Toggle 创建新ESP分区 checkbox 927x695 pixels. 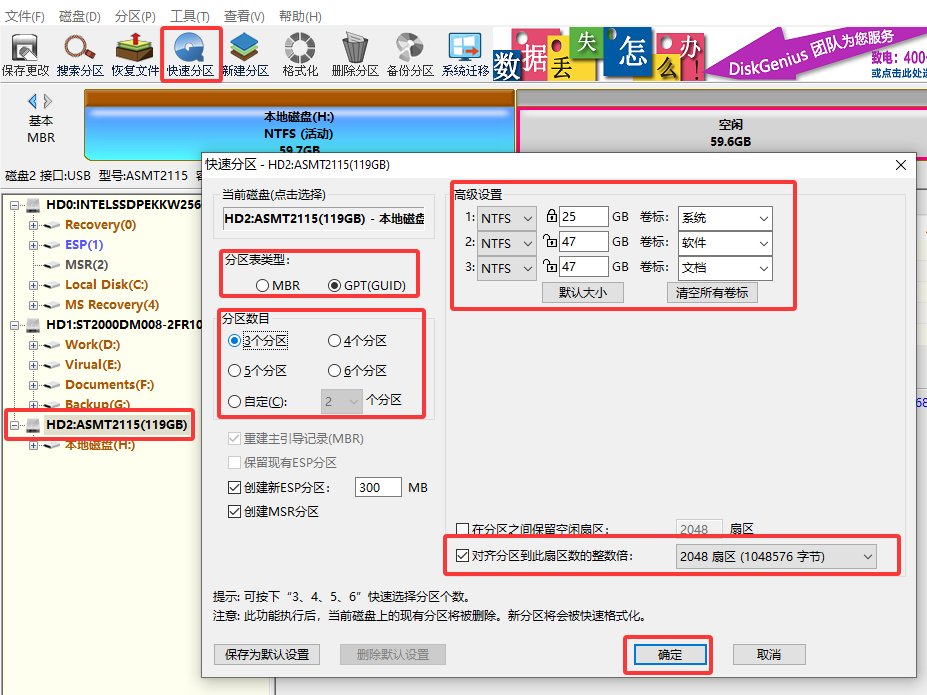pos(234,488)
